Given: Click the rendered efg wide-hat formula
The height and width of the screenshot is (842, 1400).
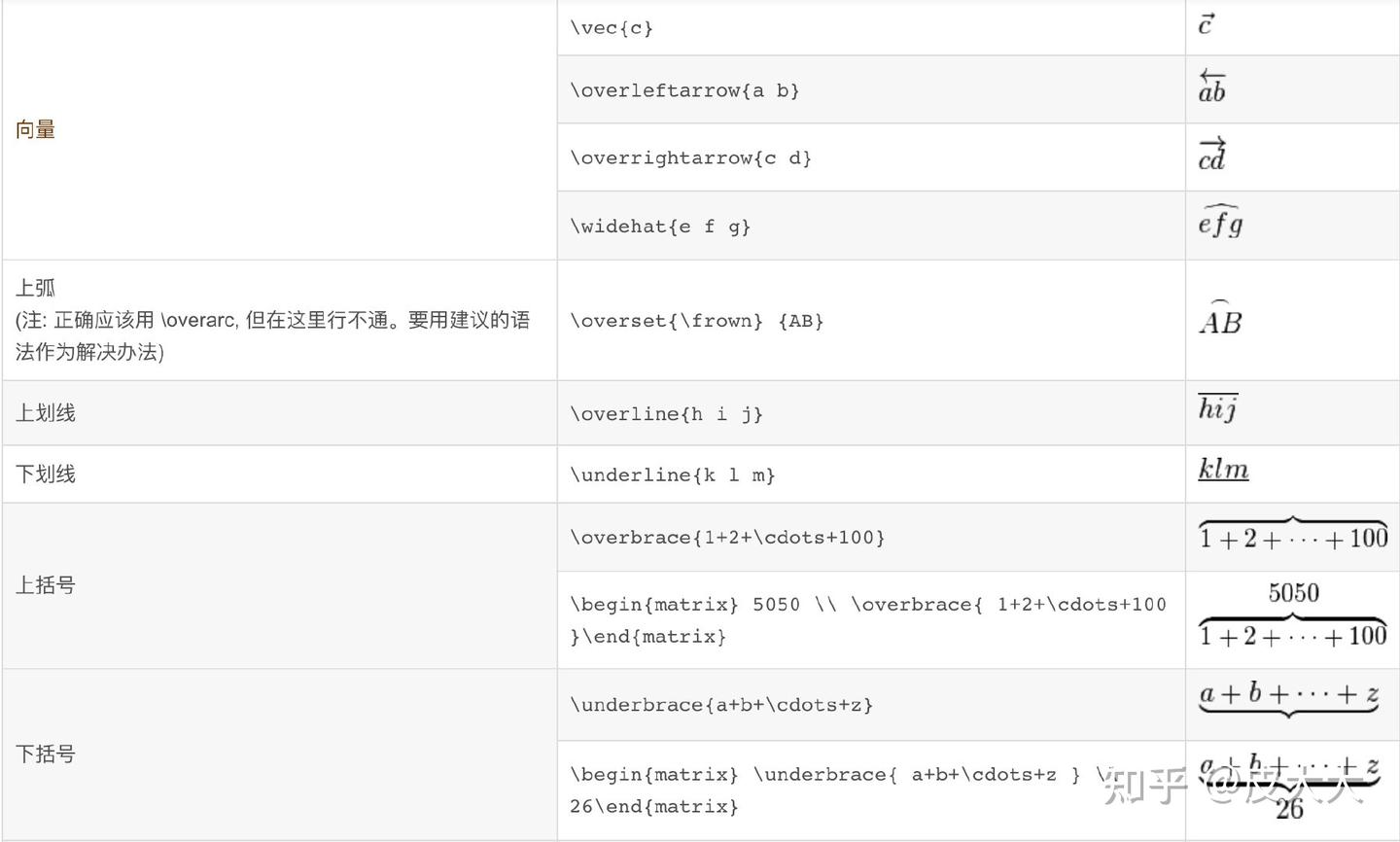Looking at the screenshot, I should click(x=1220, y=223).
